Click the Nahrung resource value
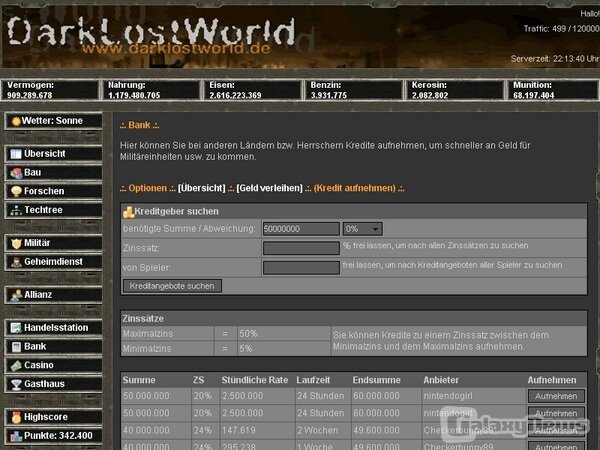This screenshot has width=600, height=450. tap(134, 95)
